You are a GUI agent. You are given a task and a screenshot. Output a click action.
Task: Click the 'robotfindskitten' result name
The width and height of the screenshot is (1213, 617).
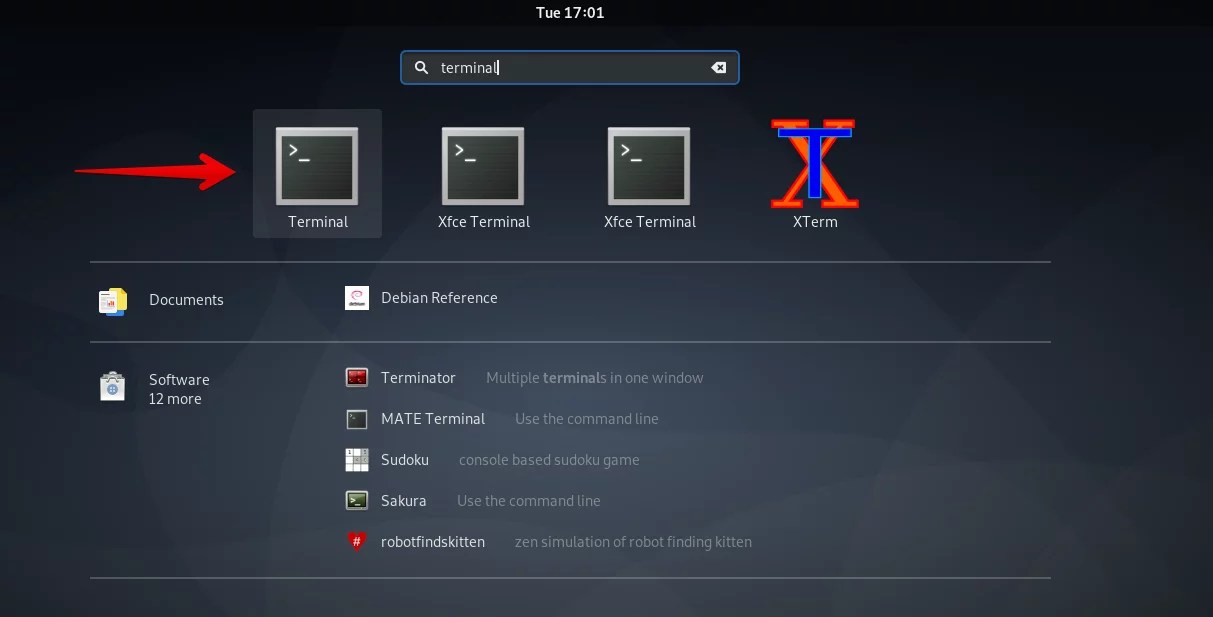pos(433,542)
